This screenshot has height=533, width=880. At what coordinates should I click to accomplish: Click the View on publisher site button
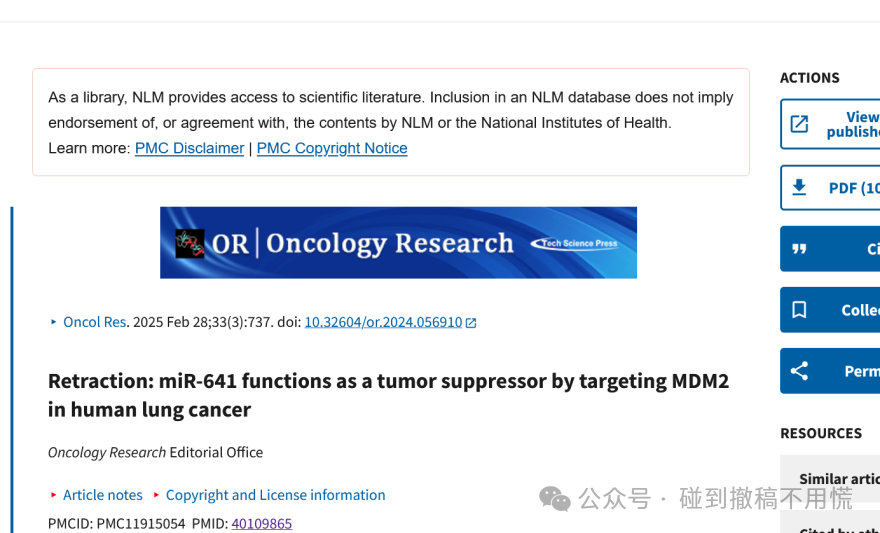coord(830,124)
